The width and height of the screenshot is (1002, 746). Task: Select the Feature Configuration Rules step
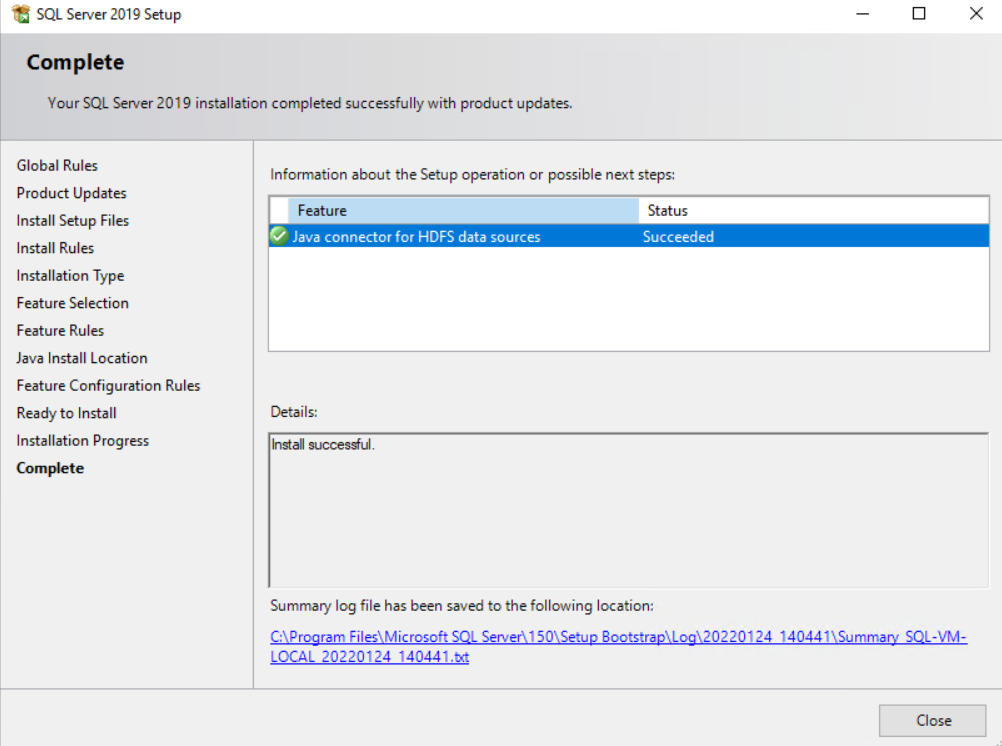click(x=108, y=385)
